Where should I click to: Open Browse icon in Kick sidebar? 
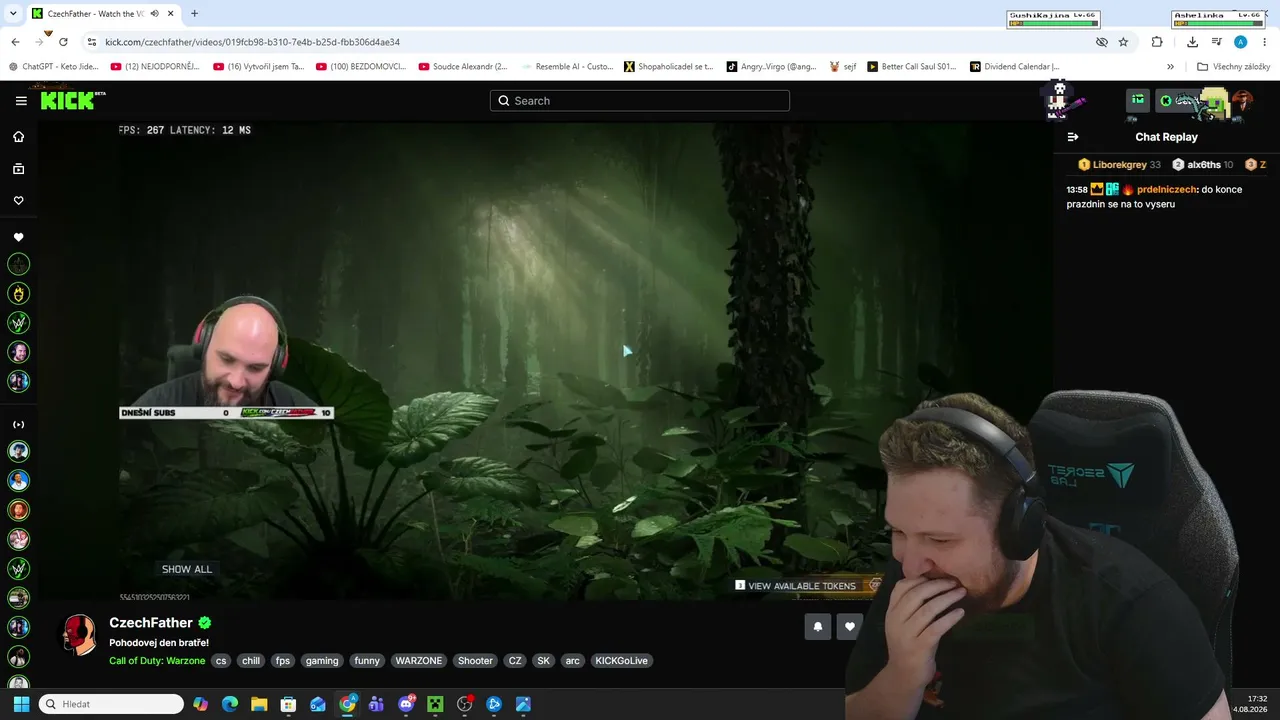tap(18, 169)
